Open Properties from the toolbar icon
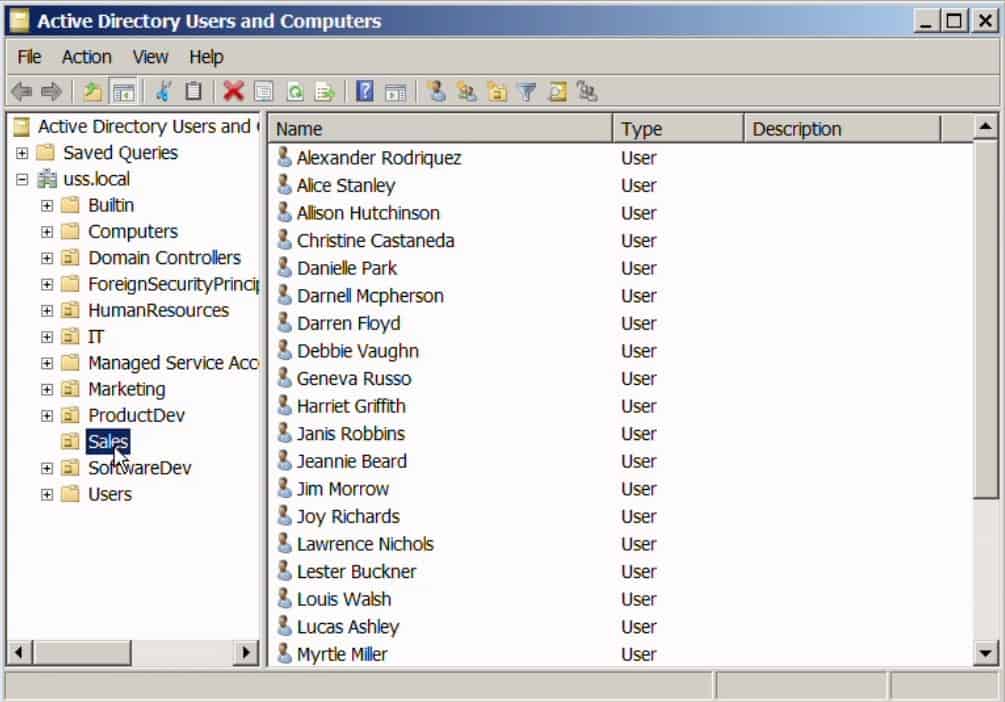Image resolution: width=1005 pixels, height=702 pixels. [263, 92]
